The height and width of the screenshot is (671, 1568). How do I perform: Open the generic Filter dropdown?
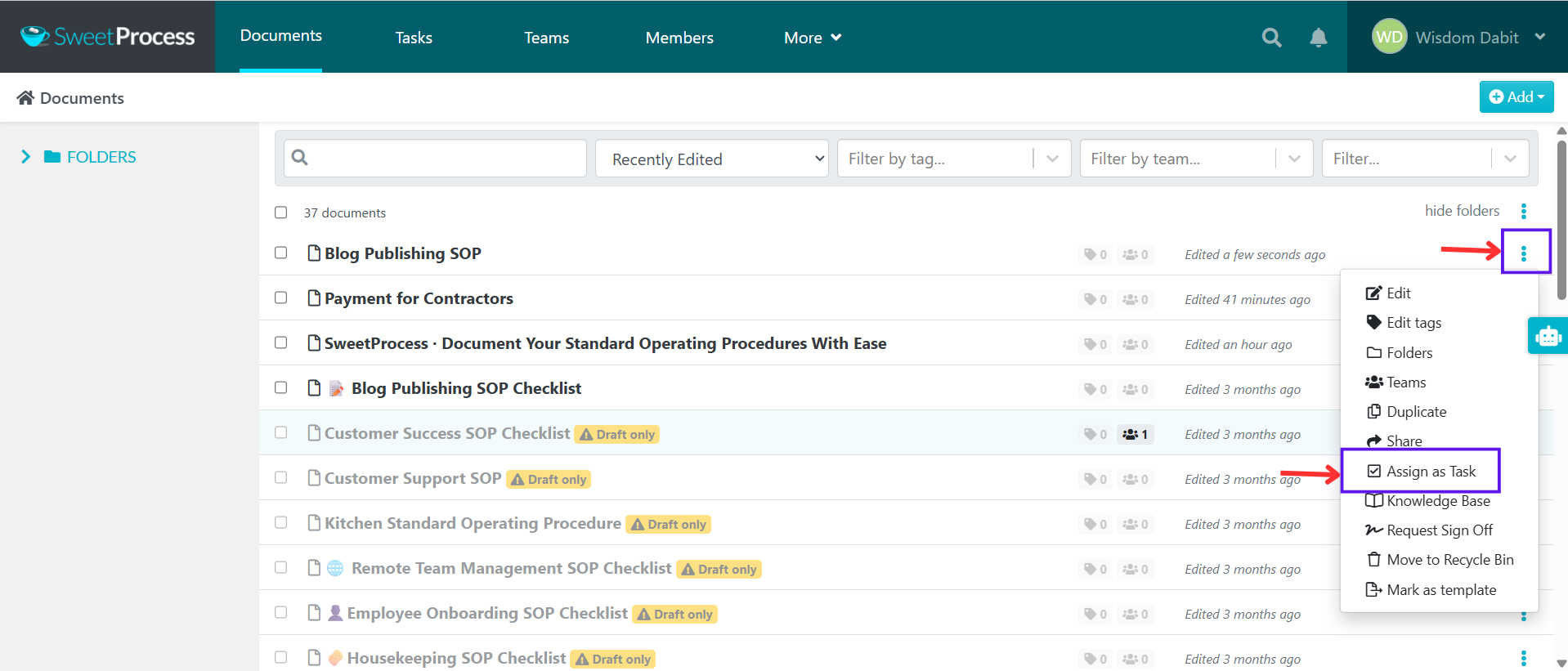tap(1426, 159)
